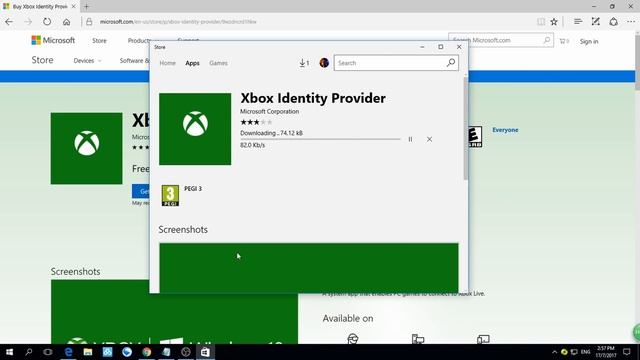This screenshot has width=640, height=360.
Task: Open Action Center notifications icon
Action: click(627, 352)
